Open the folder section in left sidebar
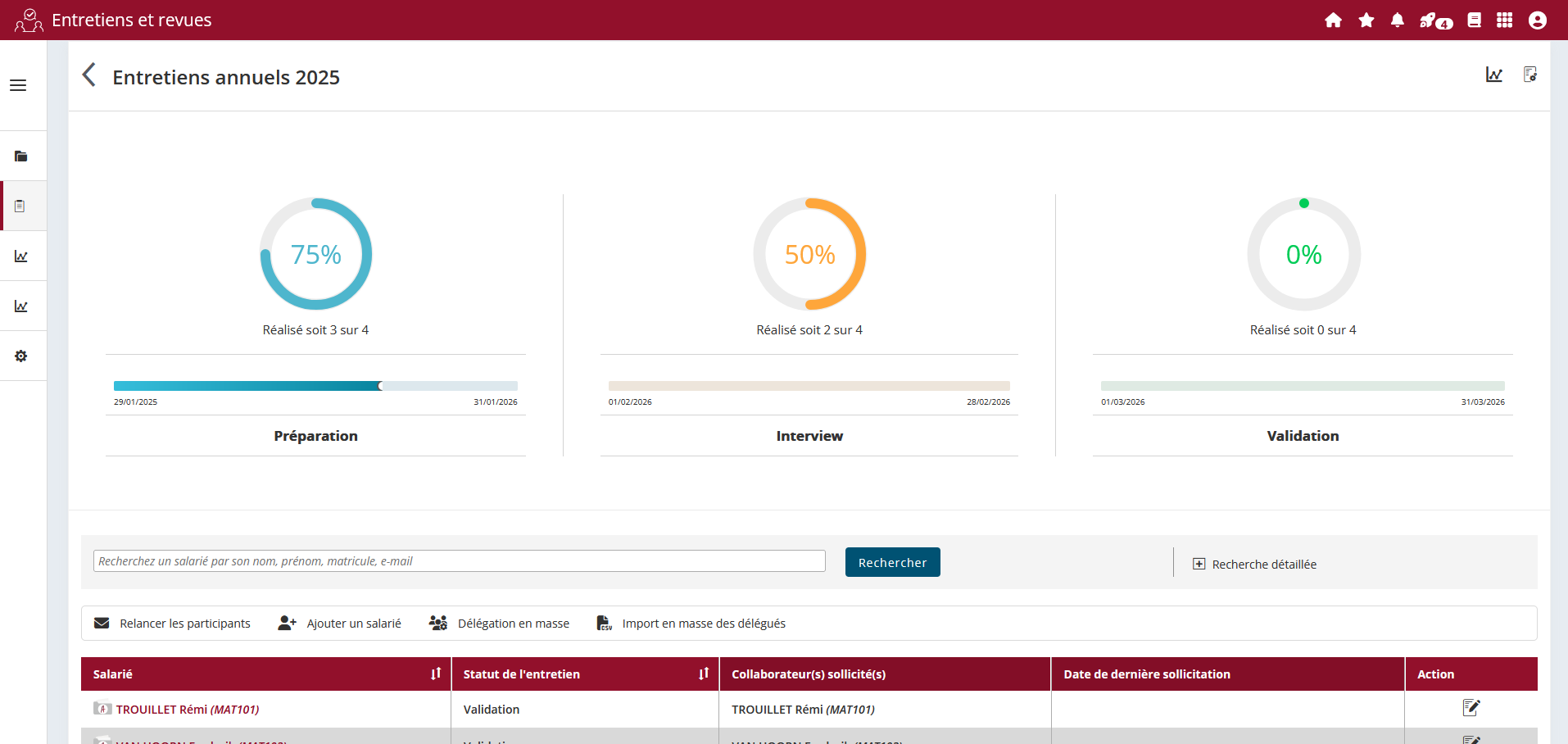 point(21,157)
